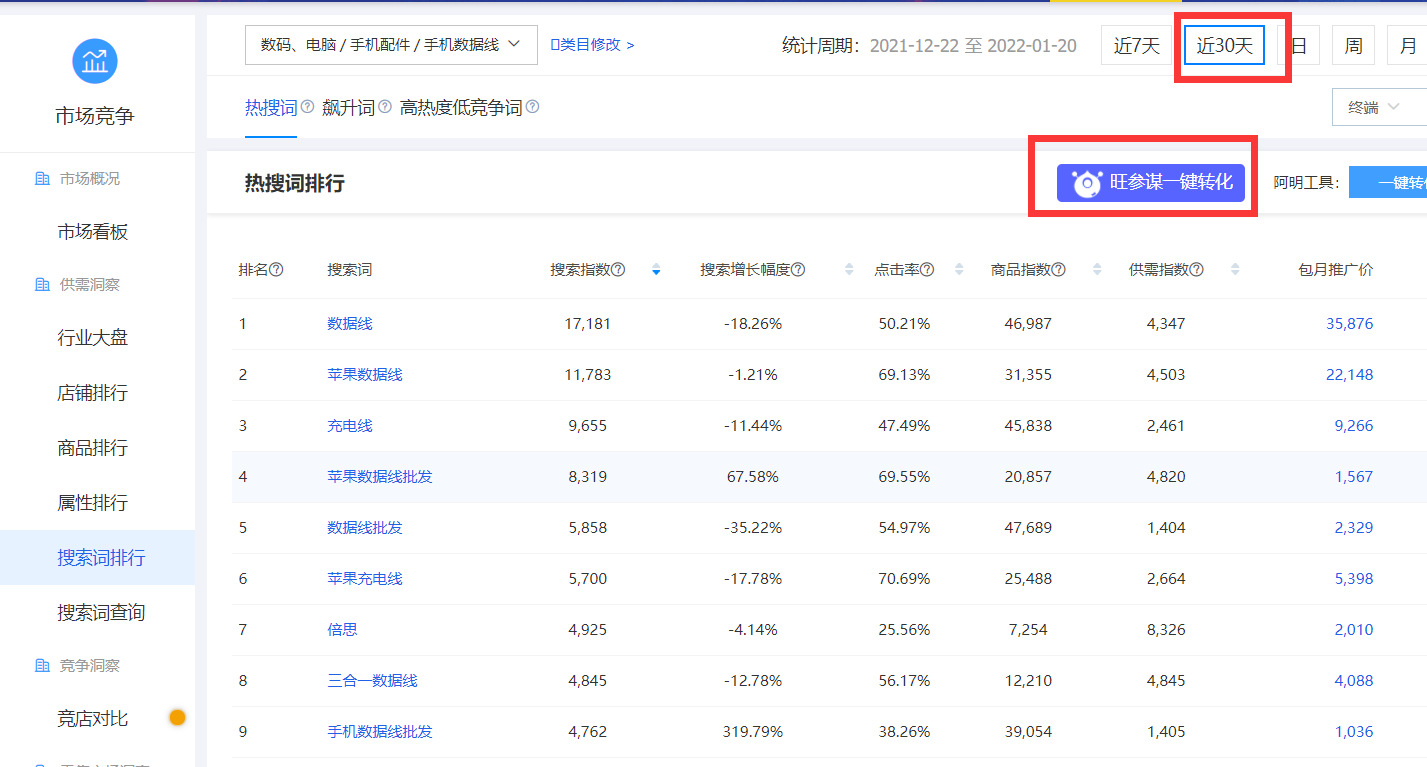1427x767 pixels.
Task: Click the 阿明工具 一键转化 button
Action: point(1388,183)
